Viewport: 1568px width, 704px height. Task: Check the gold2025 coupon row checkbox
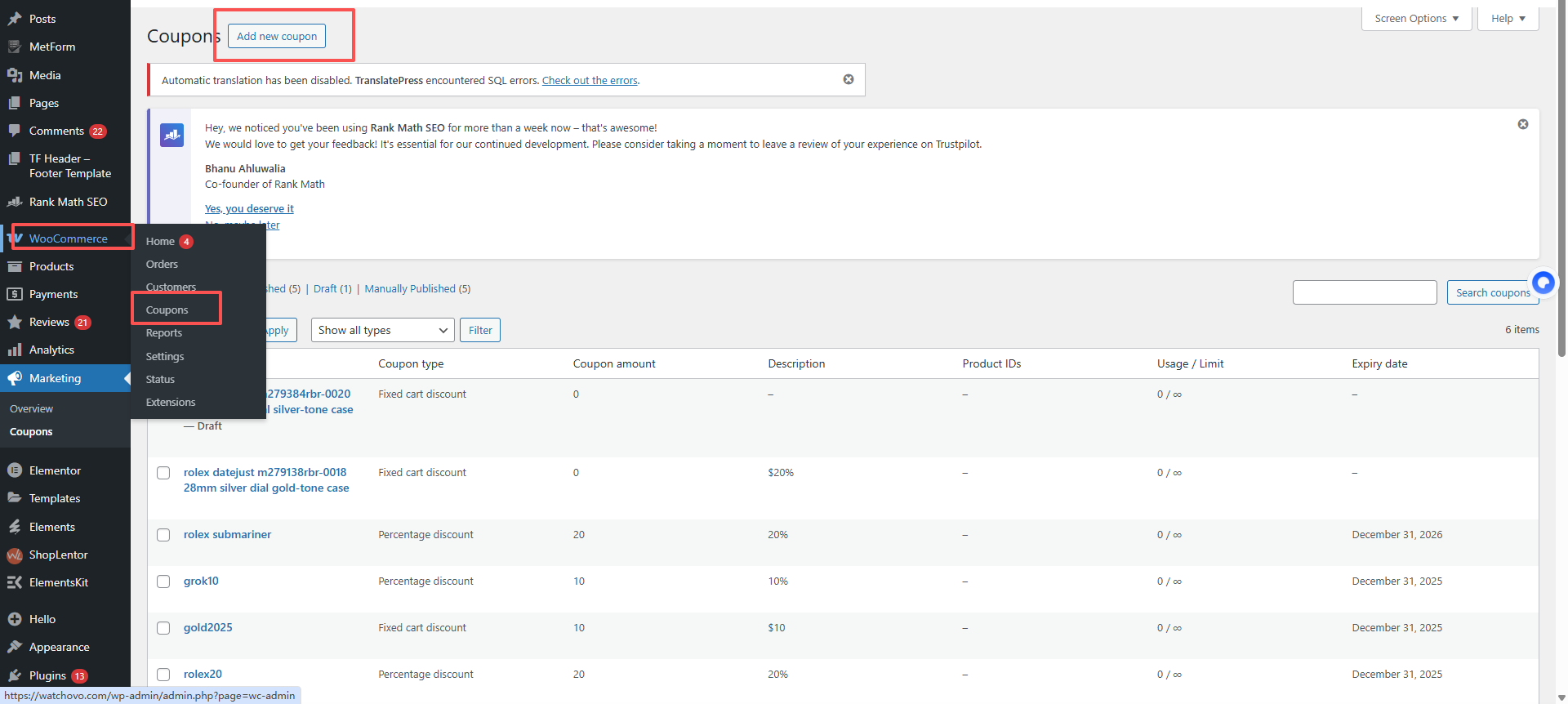pos(163,628)
